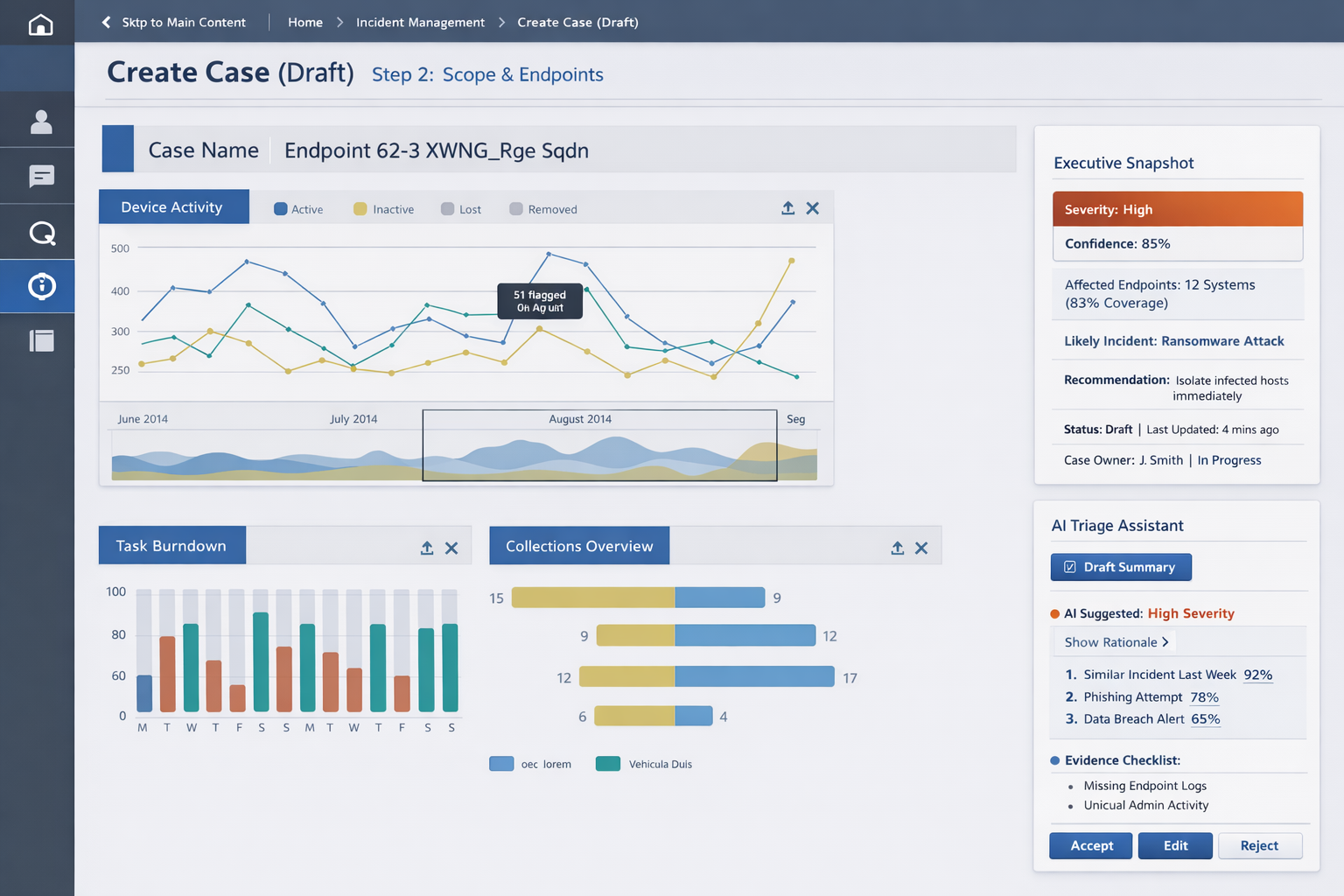Click the search magnifier sidebar icon

(41, 233)
